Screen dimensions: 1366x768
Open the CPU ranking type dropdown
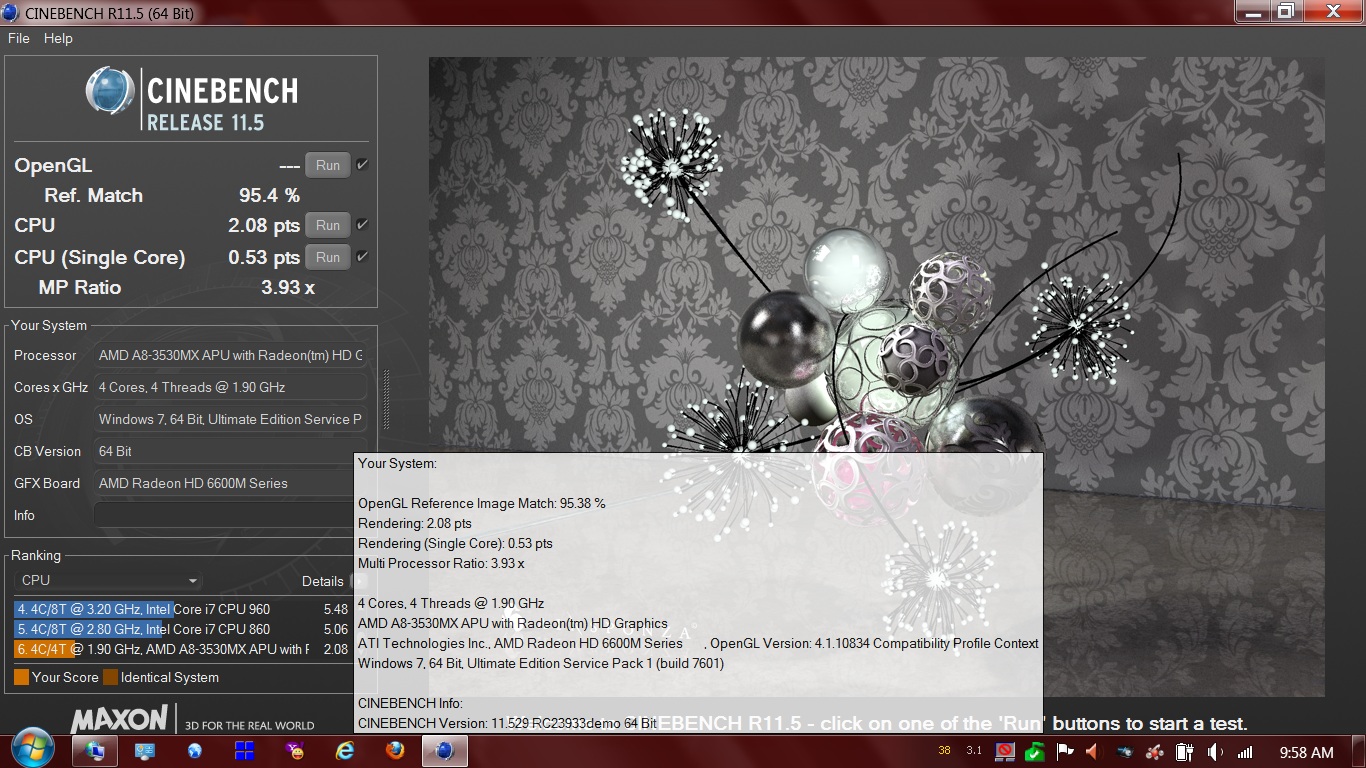pyautogui.click(x=108, y=580)
